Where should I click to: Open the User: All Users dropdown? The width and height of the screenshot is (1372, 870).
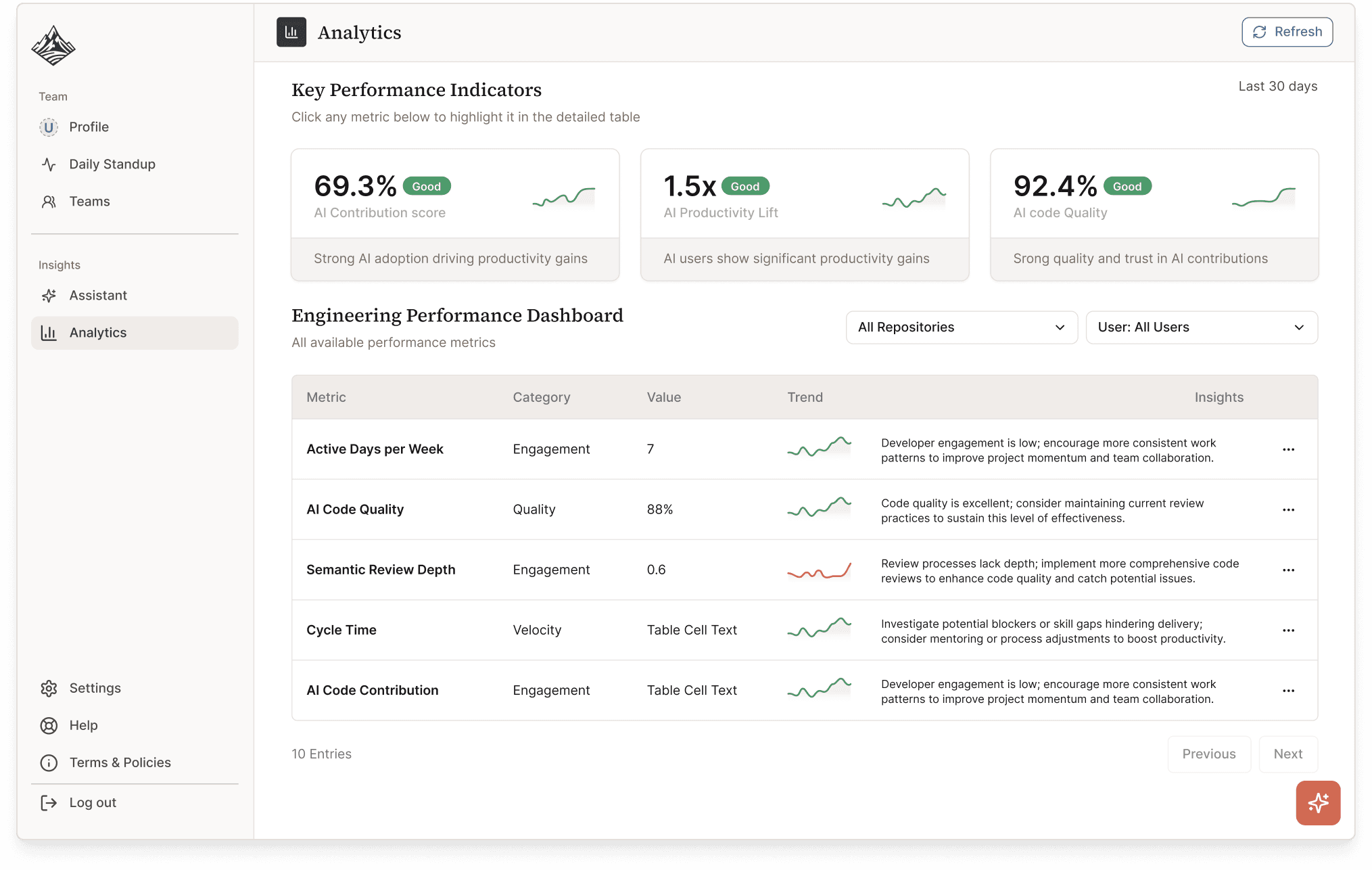[x=1201, y=327]
